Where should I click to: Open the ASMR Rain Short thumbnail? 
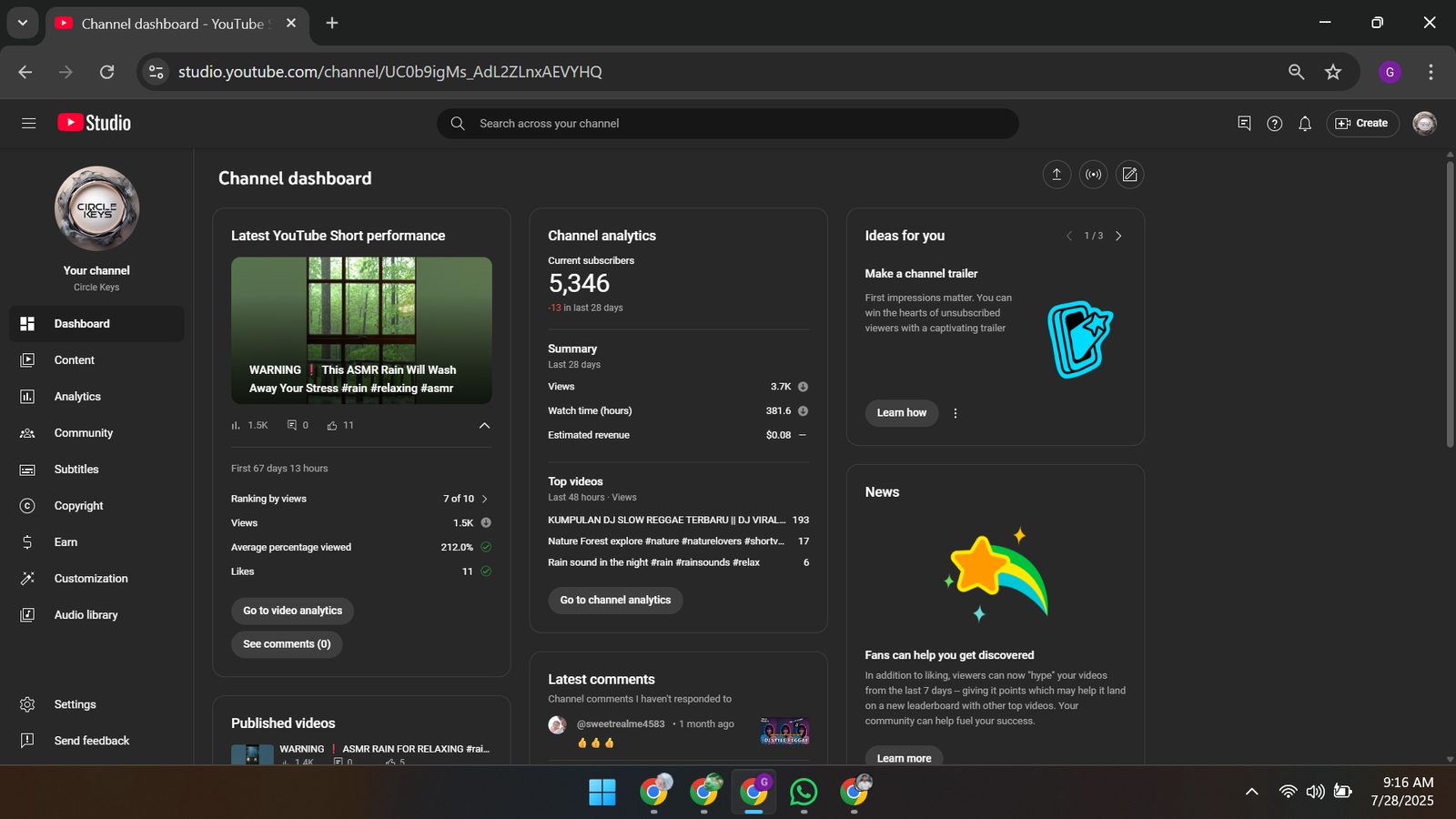(361, 330)
